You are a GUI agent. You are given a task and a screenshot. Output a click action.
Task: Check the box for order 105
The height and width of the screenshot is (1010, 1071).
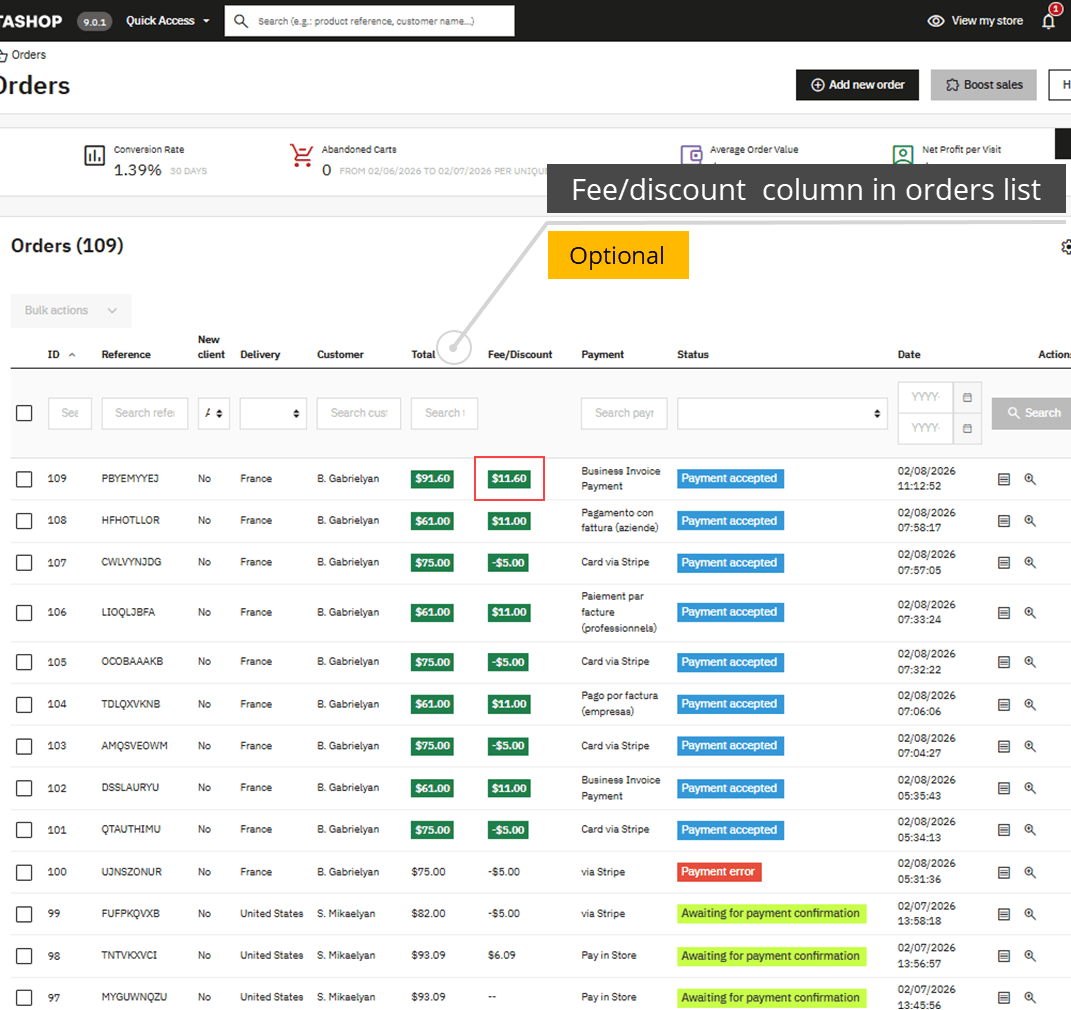point(24,662)
